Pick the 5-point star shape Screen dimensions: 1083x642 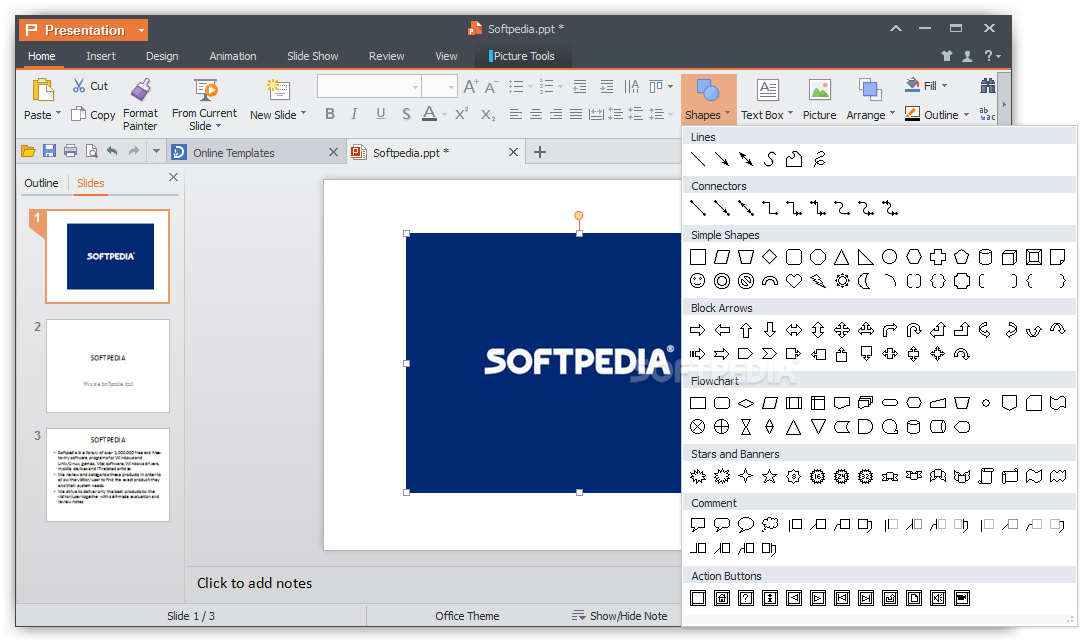point(769,476)
